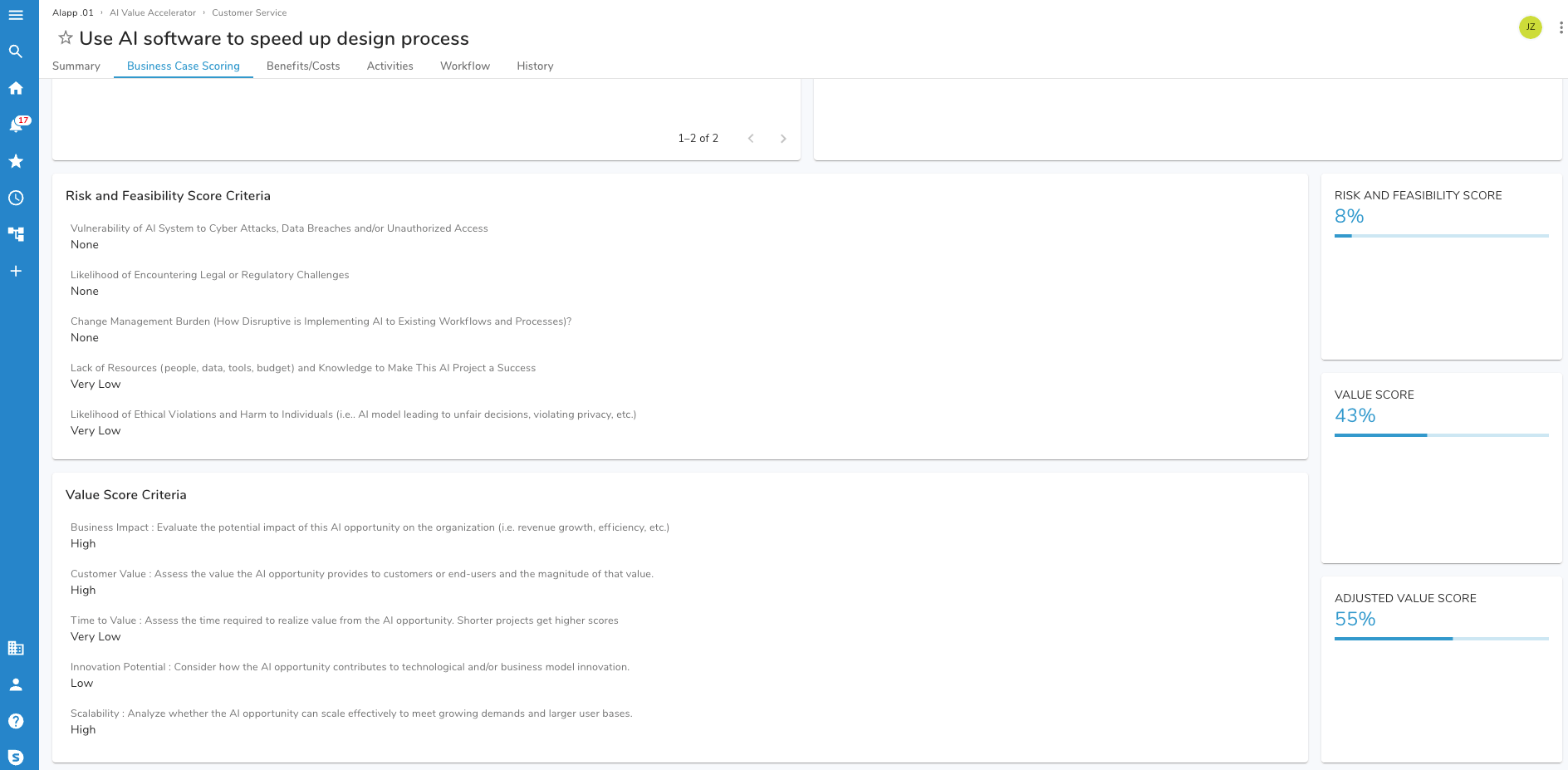Go to previous page of results
The width and height of the screenshot is (1568, 770).
click(751, 139)
